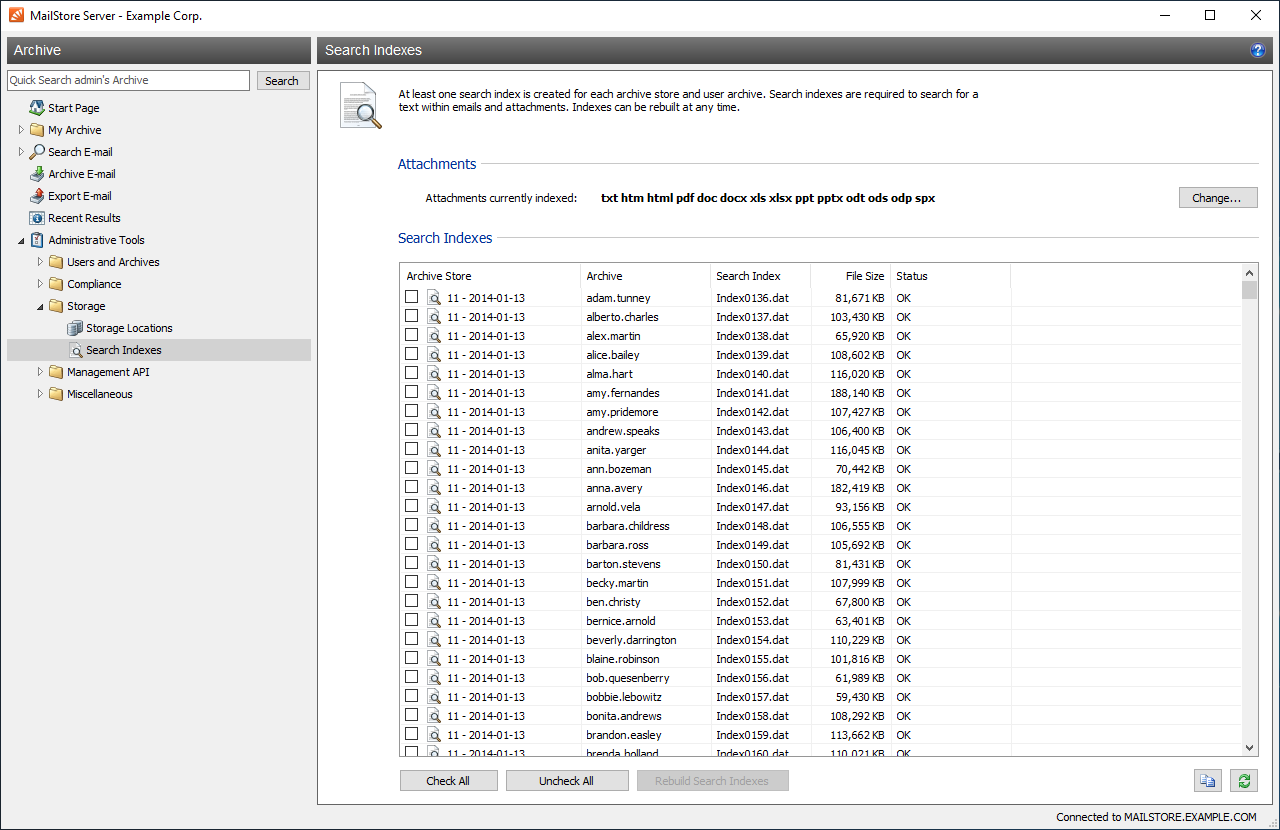The width and height of the screenshot is (1280, 830).
Task: Click the Search Indexes tree icon
Action: point(76,350)
